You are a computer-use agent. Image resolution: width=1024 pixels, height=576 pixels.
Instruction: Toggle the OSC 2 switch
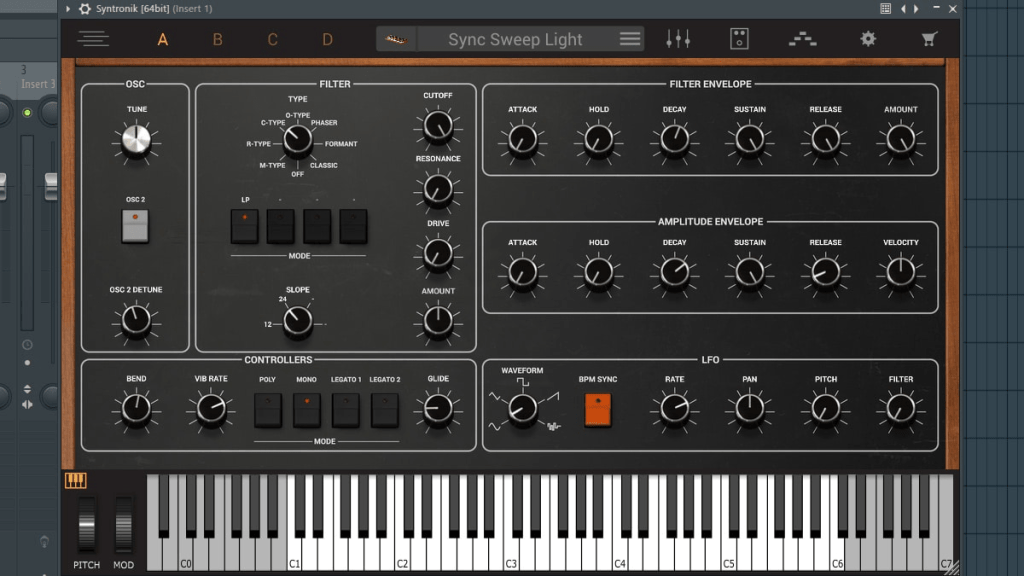(x=135, y=226)
